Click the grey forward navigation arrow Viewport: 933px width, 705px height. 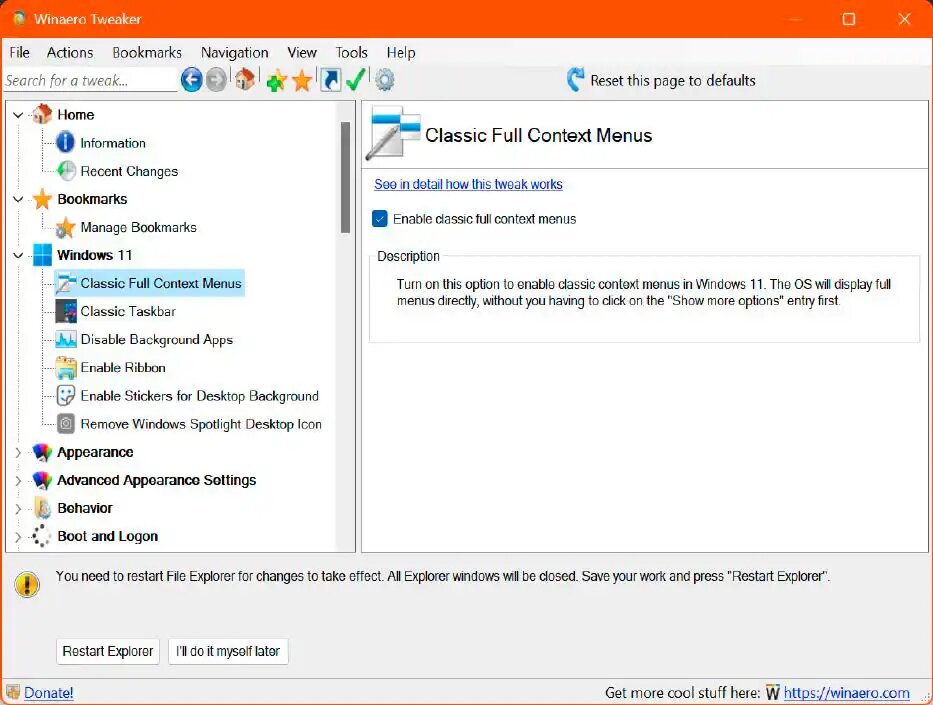[217, 80]
